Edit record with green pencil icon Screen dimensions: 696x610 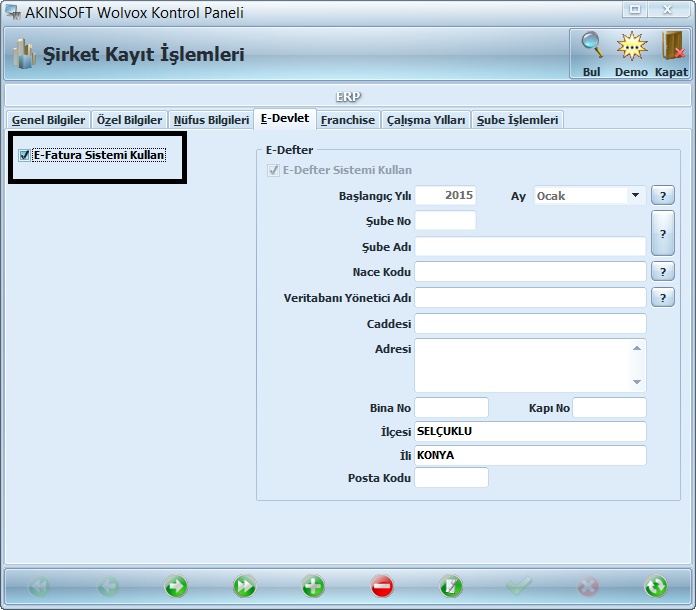click(451, 586)
